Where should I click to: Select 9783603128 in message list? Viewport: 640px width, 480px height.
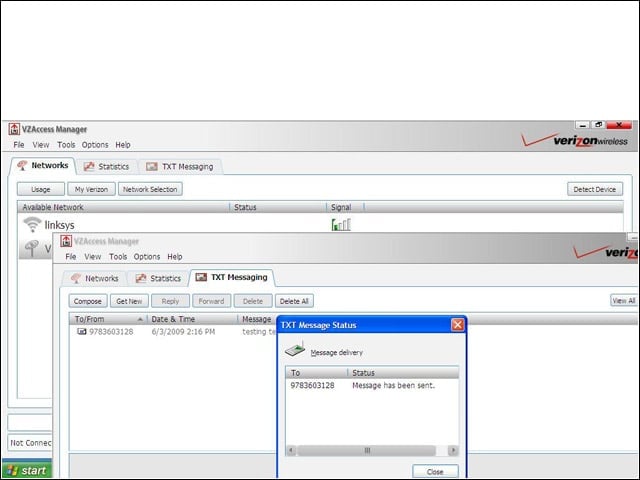pos(111,332)
